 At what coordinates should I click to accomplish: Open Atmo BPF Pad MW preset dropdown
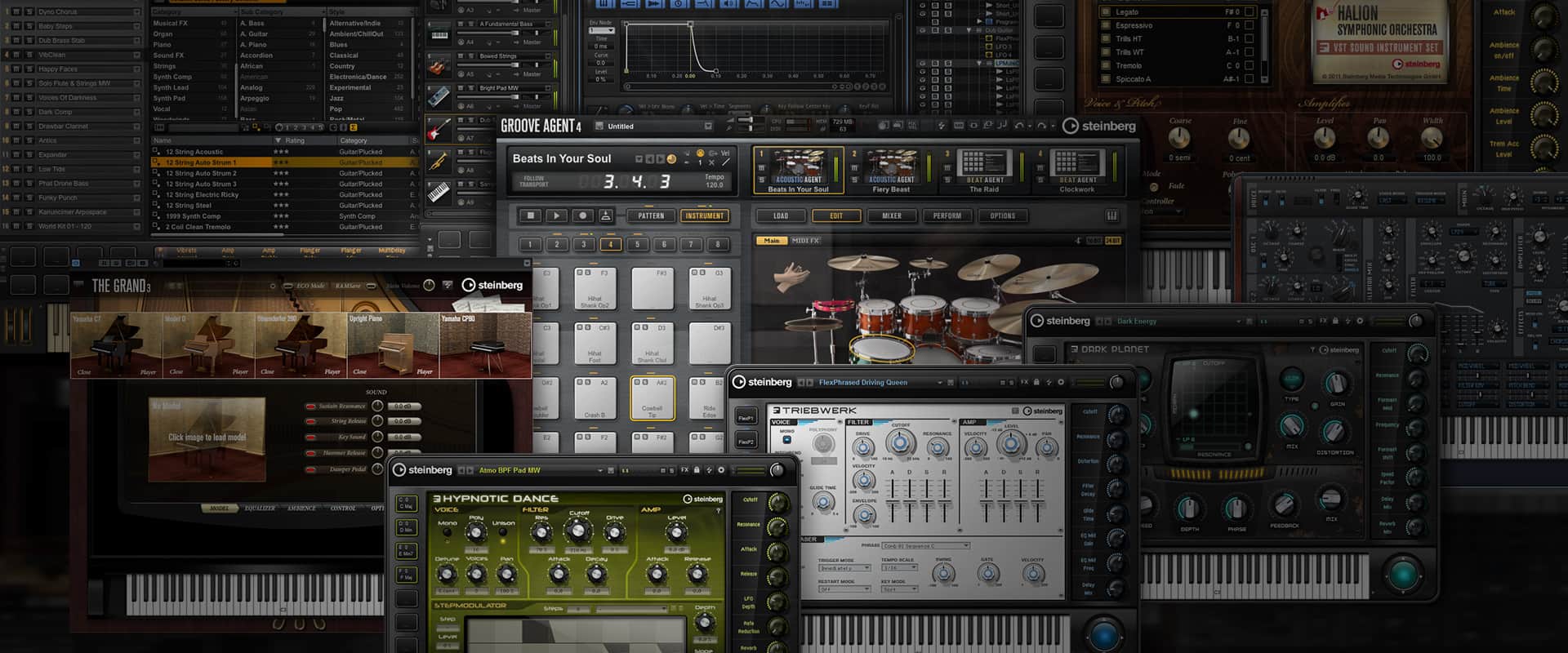tap(600, 470)
